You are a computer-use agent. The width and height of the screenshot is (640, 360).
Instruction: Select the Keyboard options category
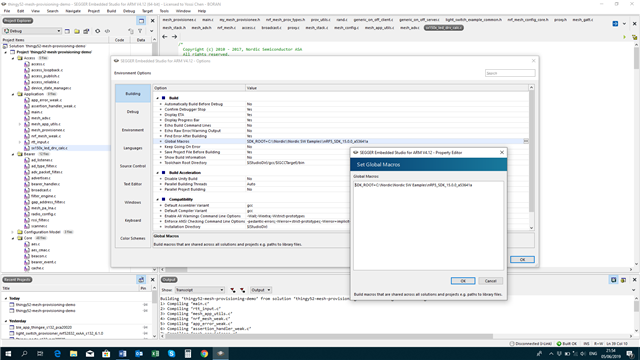tap(133, 220)
